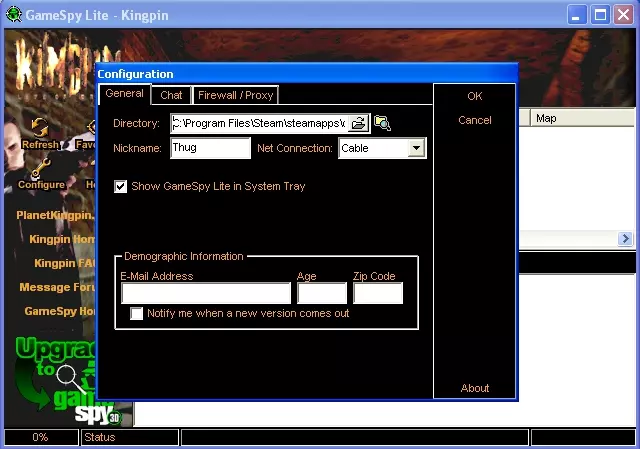Click the 0% progress indicator in status bar
Image resolution: width=640 pixels, height=449 pixels.
pos(41,437)
